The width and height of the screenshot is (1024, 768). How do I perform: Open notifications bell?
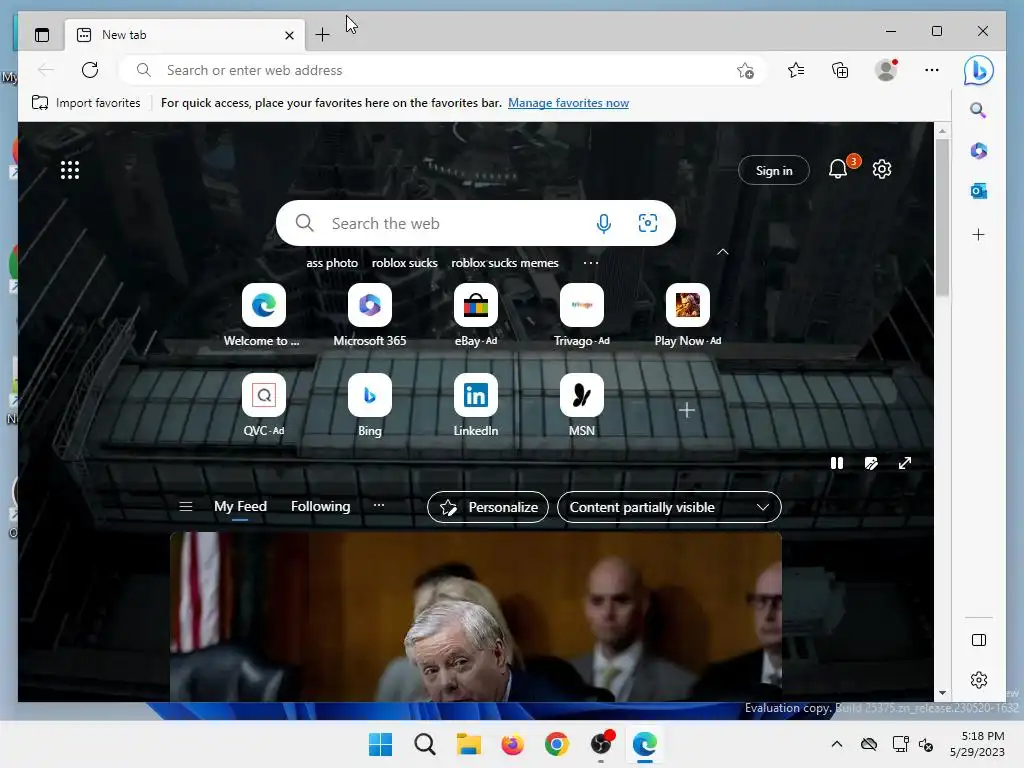838,169
